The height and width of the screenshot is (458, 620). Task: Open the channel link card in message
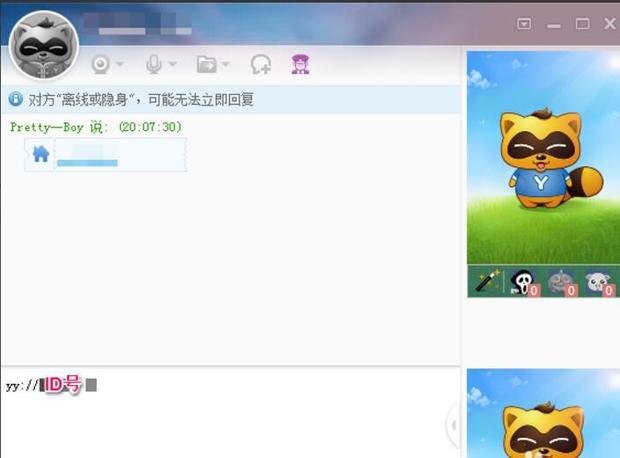pyautogui.click(x=105, y=155)
